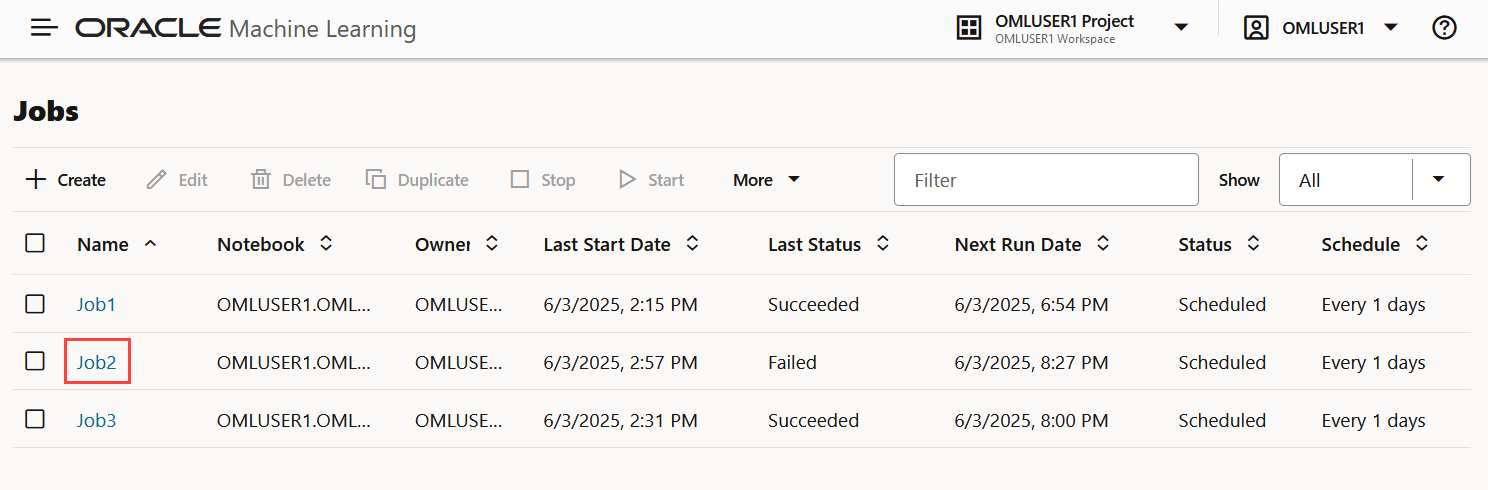Click into the Filter text field
The width and height of the screenshot is (1488, 490).
point(1045,180)
